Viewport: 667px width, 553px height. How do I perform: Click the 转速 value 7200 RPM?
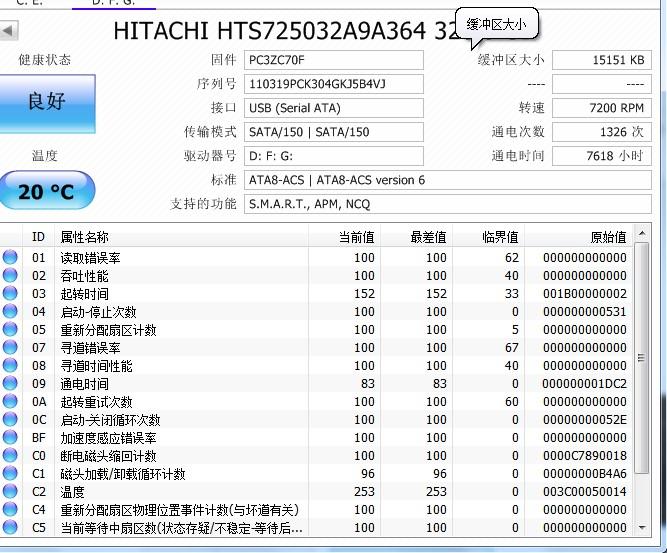click(601, 108)
